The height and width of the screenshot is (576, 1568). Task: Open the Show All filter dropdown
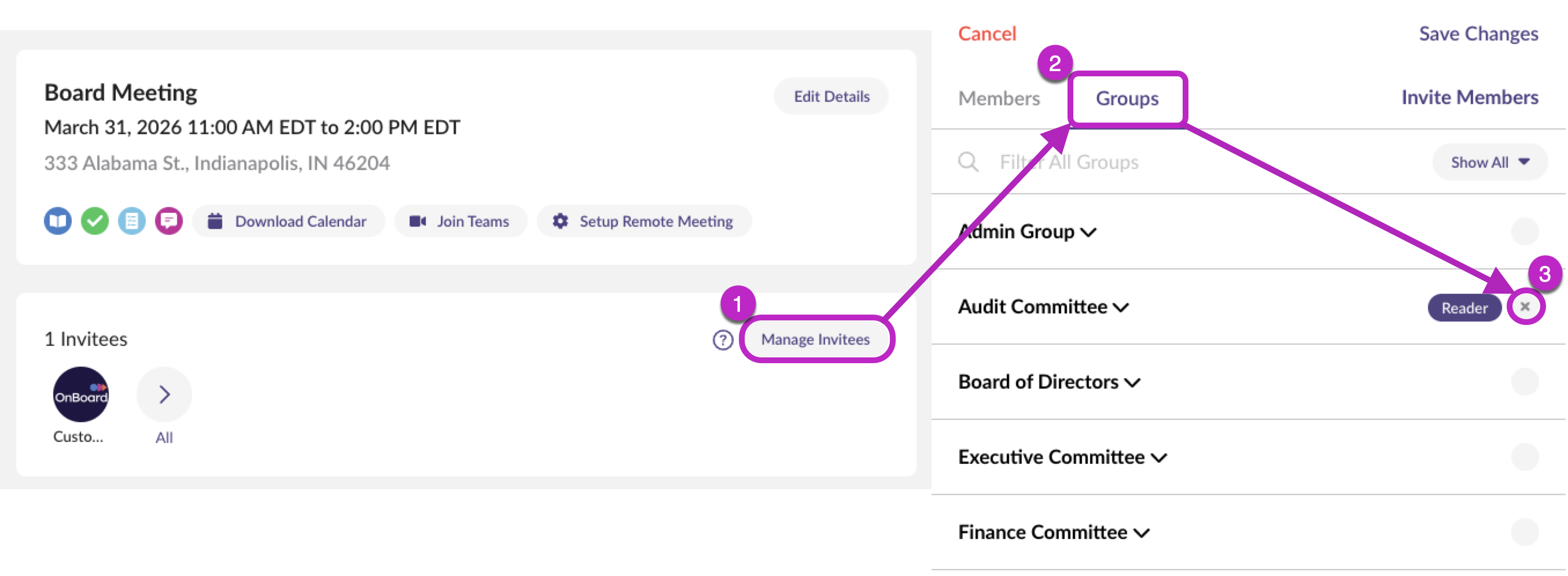[x=1489, y=163]
